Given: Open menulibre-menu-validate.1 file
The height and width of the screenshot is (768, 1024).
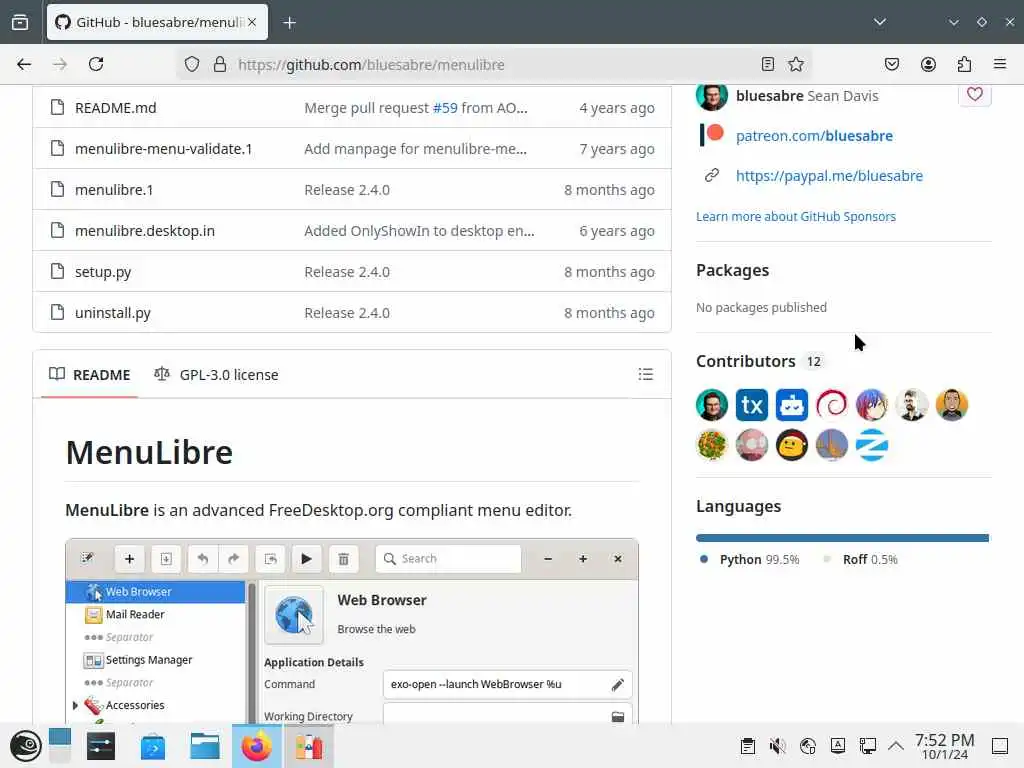Looking at the screenshot, I should 163,149.
